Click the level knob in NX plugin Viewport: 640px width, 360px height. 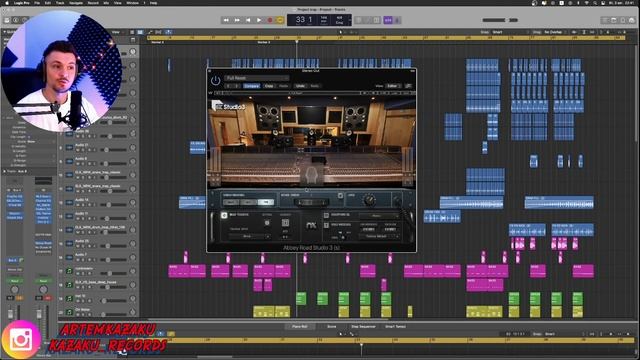coord(369,200)
